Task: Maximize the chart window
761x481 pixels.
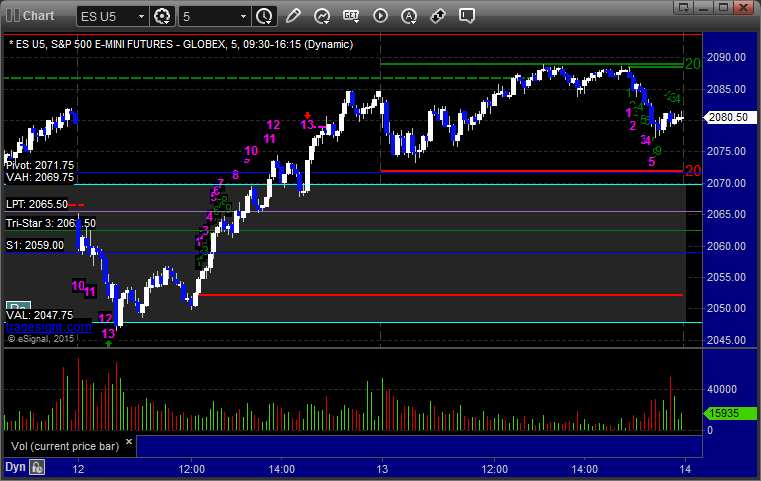Action: click(723, 7)
